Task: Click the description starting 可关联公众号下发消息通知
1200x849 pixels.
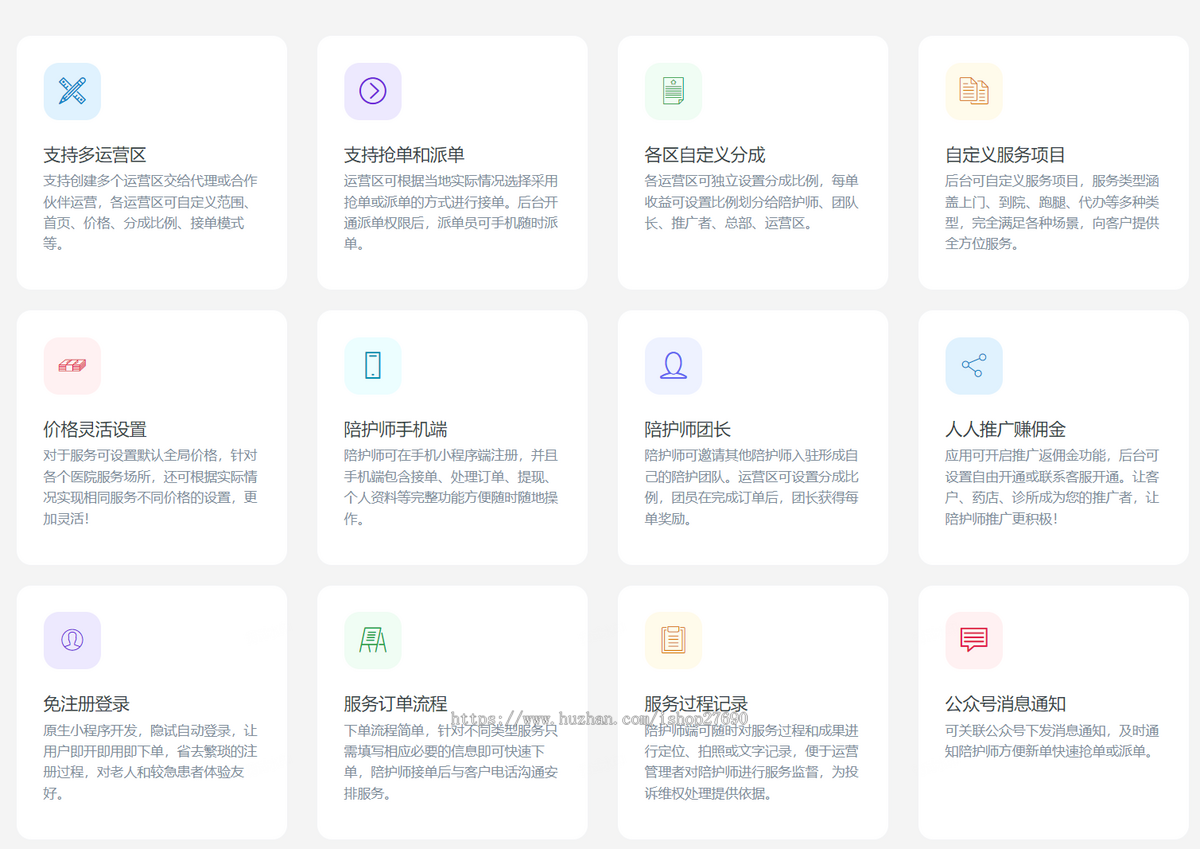Action: click(1053, 741)
